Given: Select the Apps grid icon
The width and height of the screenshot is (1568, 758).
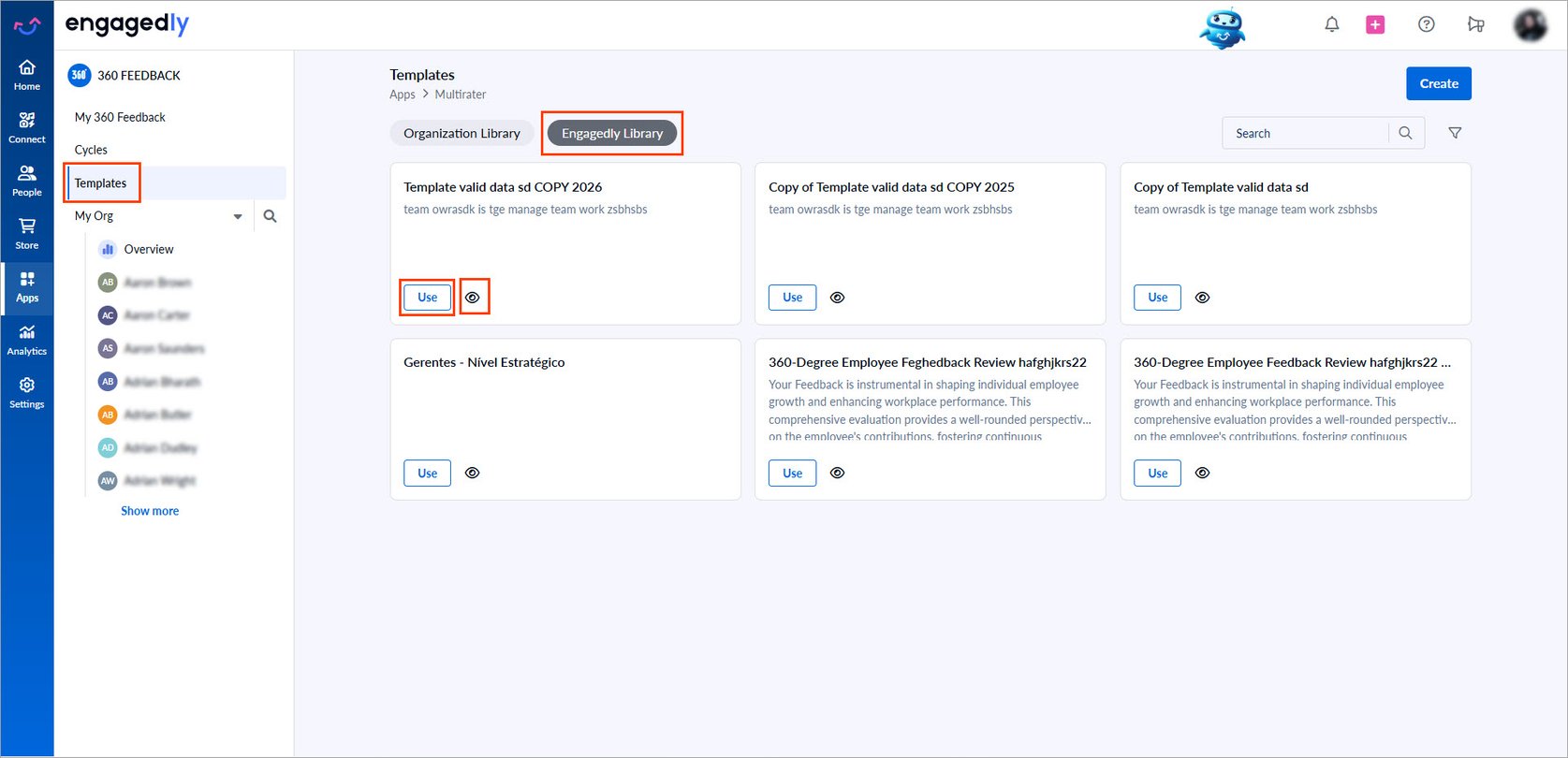Looking at the screenshot, I should (x=27, y=286).
